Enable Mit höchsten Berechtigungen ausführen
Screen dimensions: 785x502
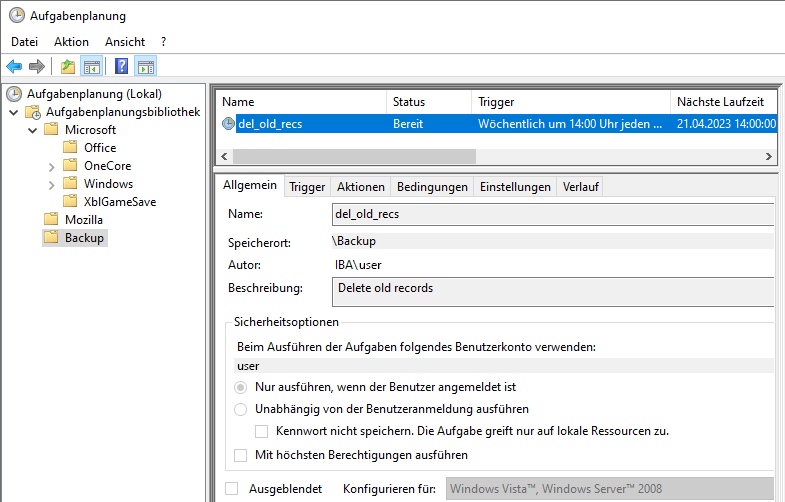[241, 455]
